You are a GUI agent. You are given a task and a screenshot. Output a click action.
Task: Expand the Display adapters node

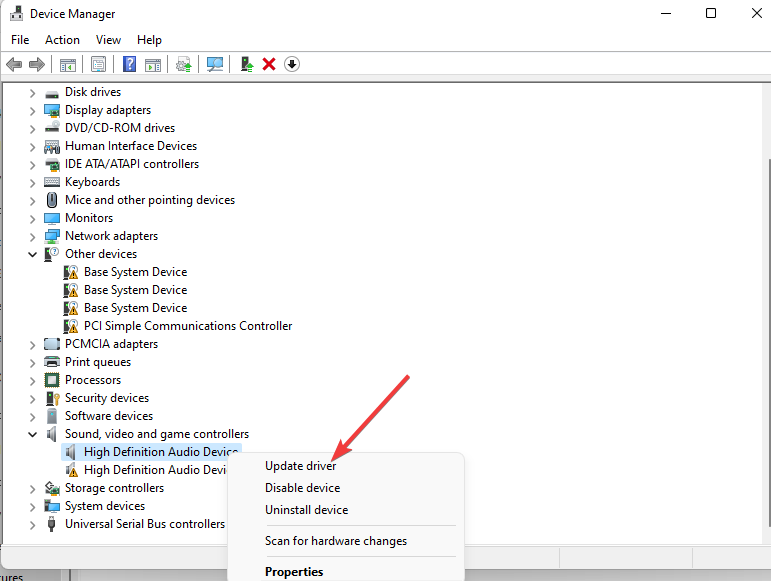(x=32, y=111)
